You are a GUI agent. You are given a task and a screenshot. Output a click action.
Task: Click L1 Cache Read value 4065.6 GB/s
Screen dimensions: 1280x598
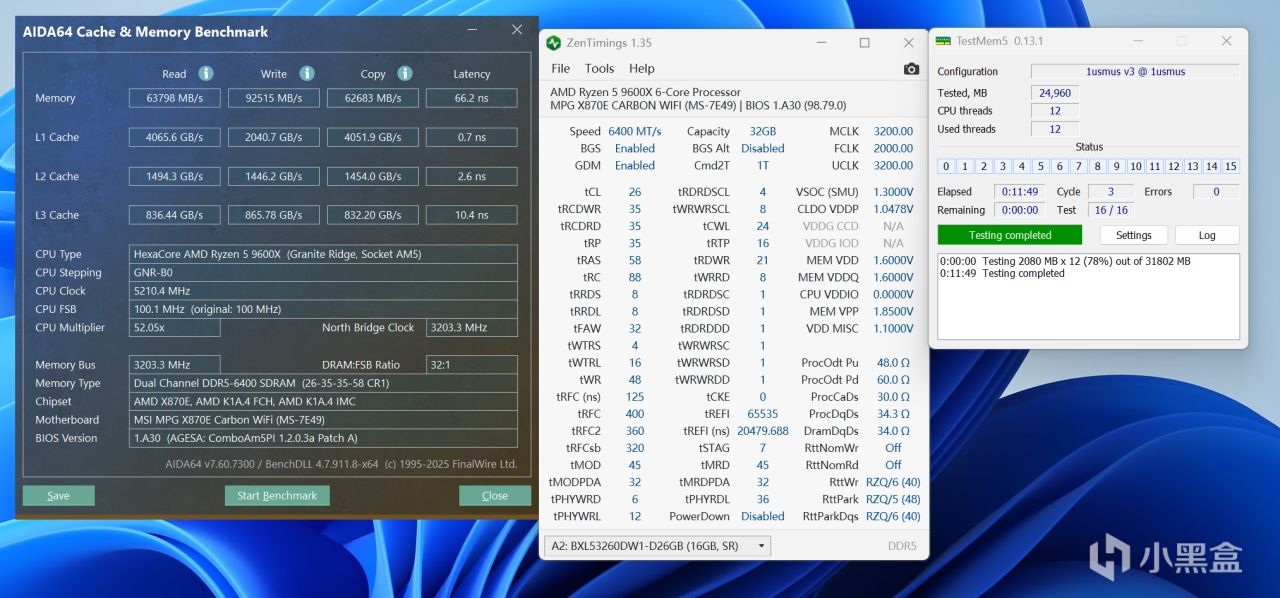(174, 137)
